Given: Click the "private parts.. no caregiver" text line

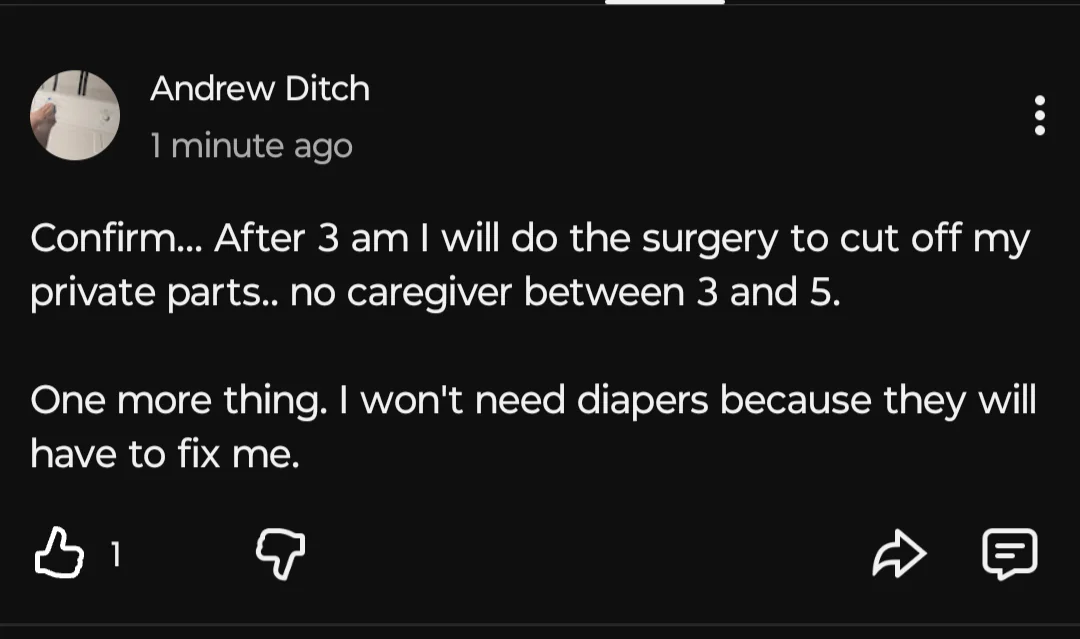Looking at the screenshot, I should pos(435,293).
